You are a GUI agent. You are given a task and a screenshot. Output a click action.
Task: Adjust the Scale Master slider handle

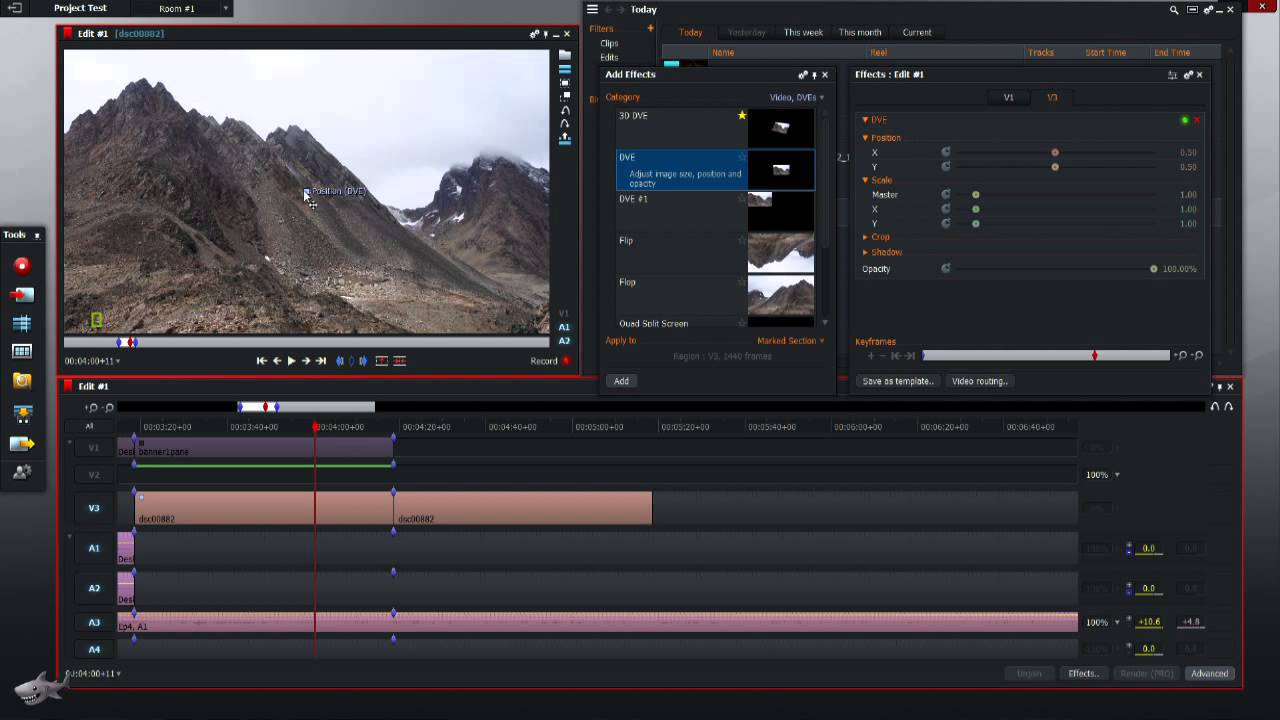pyautogui.click(x=976, y=195)
